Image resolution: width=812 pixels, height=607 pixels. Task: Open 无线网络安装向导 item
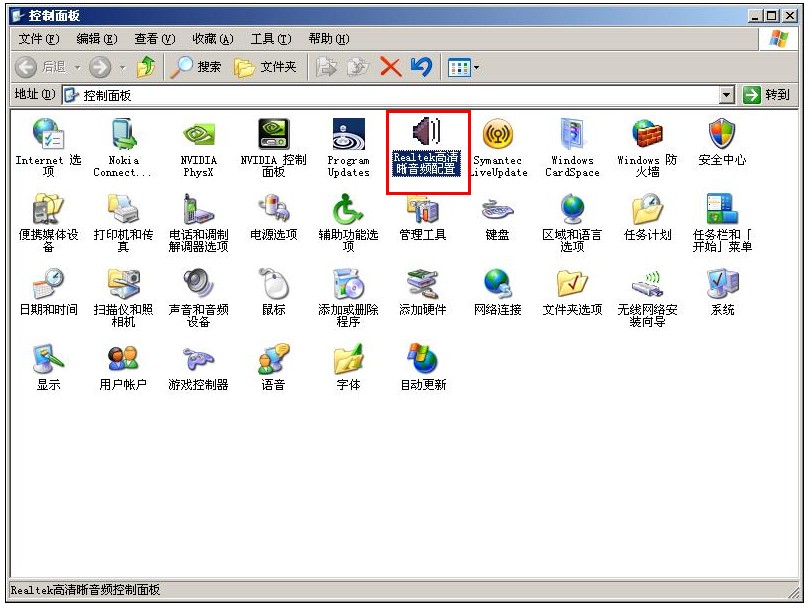coord(647,297)
